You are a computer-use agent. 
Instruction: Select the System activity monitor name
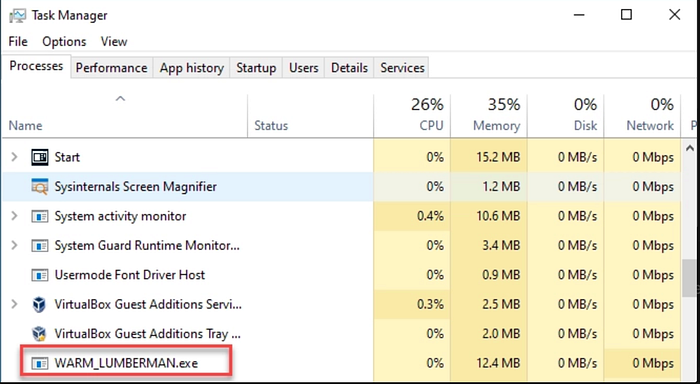(120, 216)
